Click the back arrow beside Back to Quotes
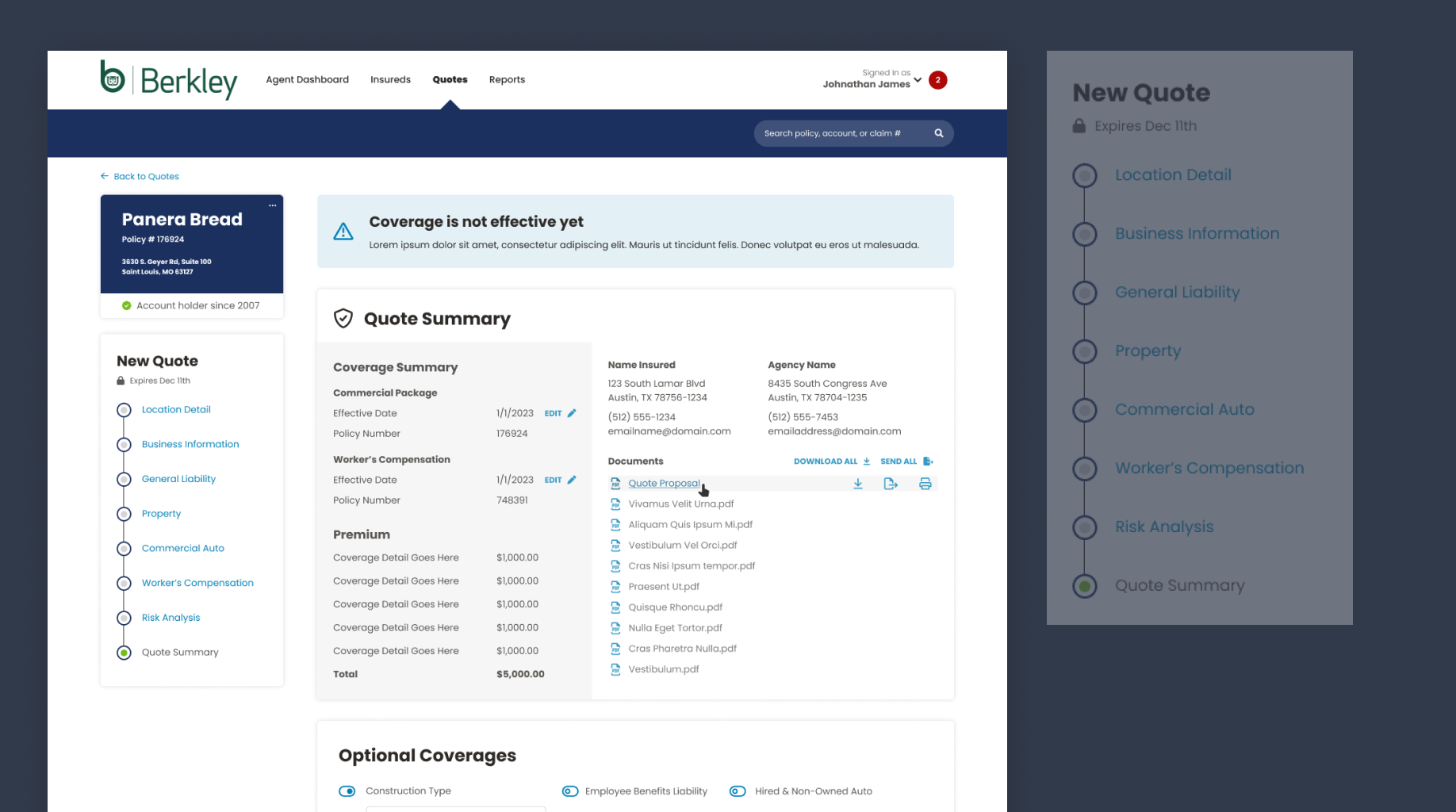Screen dimensions: 1456x812 tap(105, 176)
